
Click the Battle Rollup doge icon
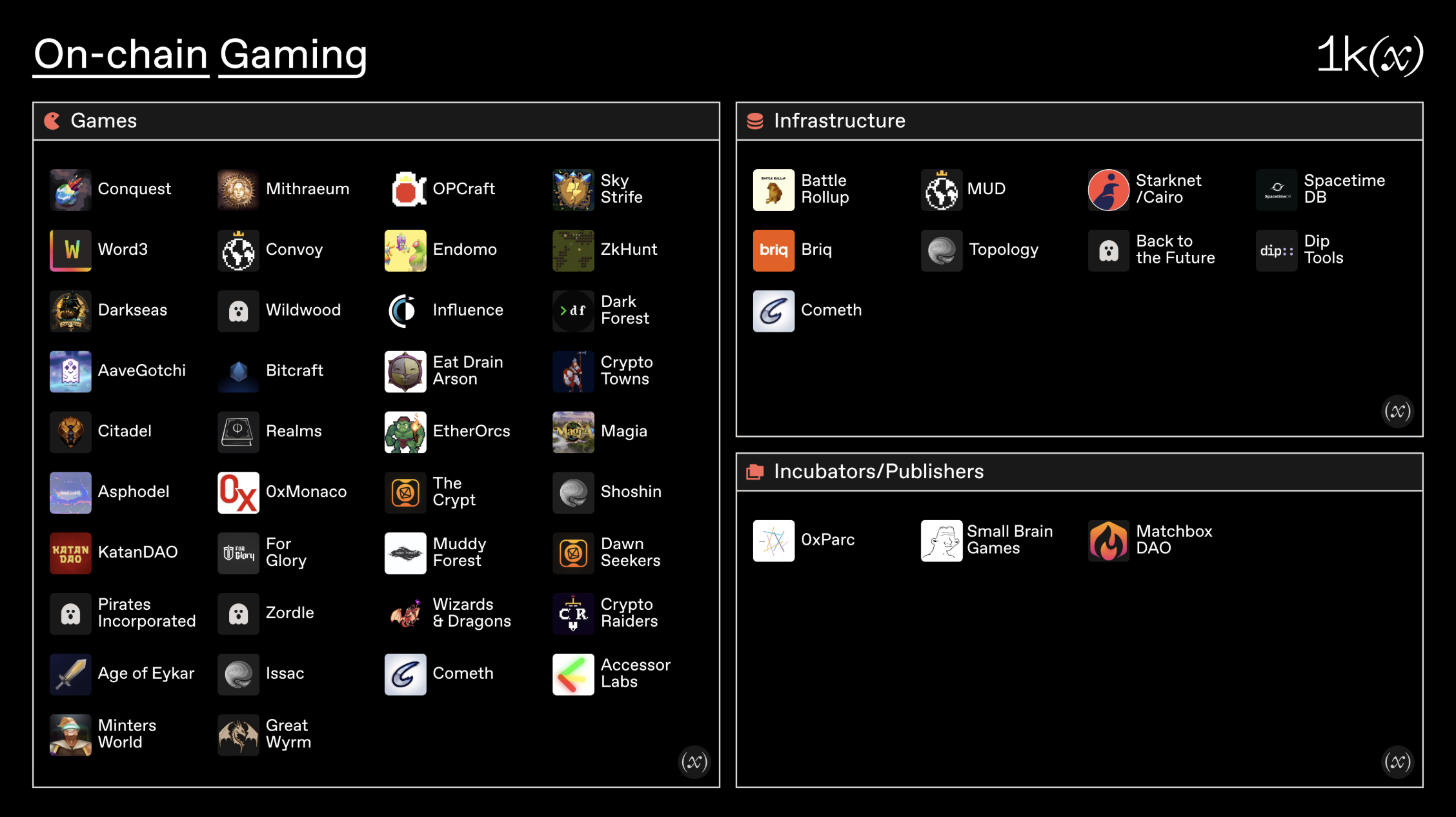point(773,190)
